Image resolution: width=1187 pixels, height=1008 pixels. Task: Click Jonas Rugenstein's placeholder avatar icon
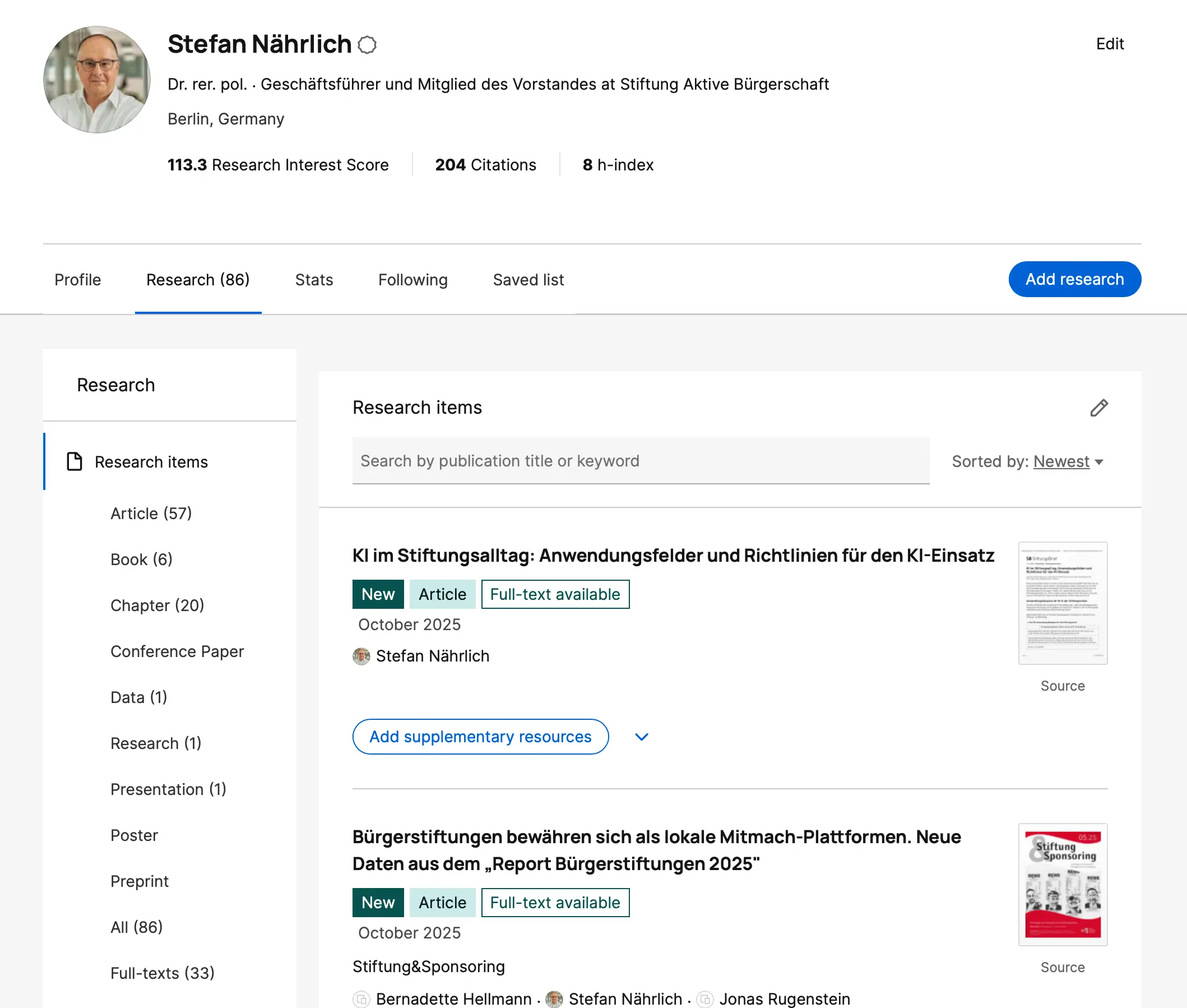coord(705,999)
